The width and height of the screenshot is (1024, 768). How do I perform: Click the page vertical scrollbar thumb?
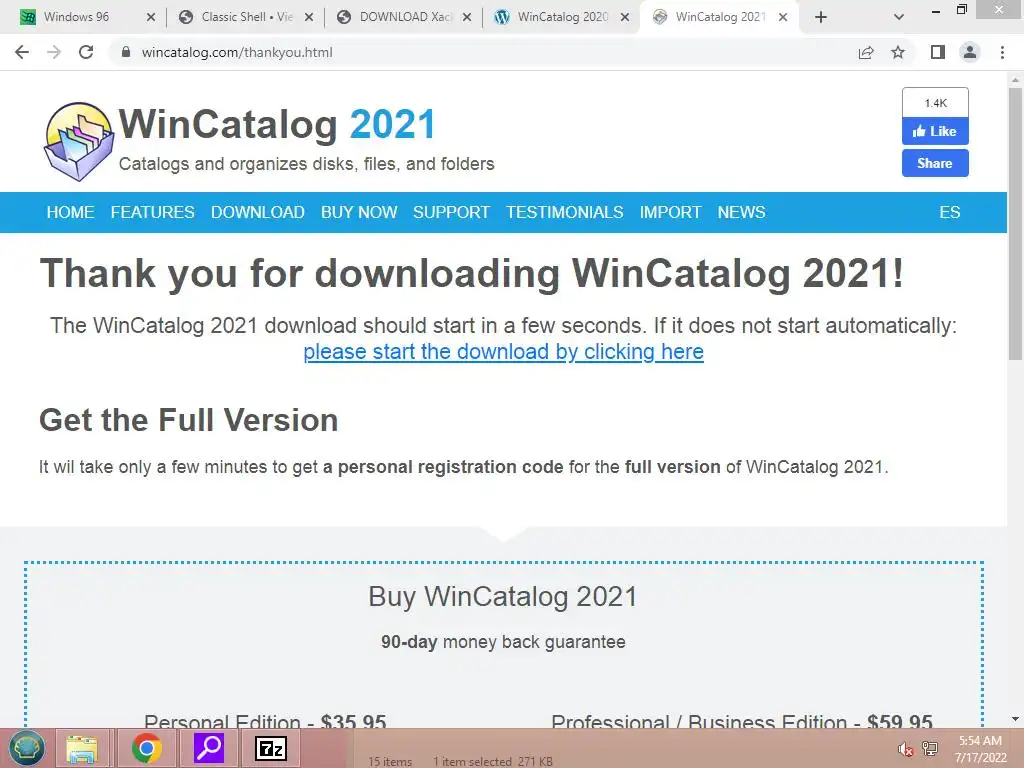[1015, 223]
